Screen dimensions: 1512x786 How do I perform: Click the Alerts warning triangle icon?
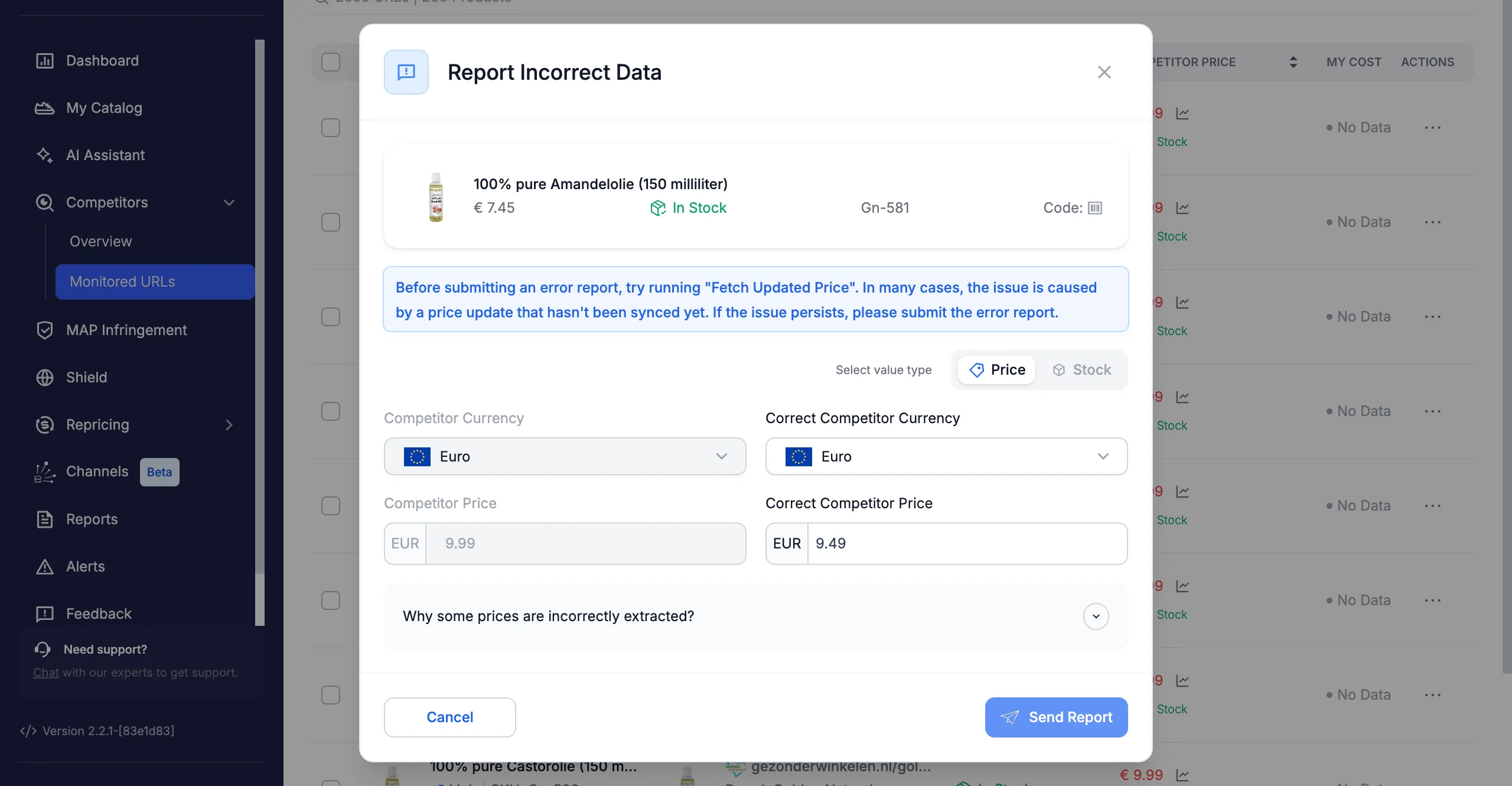45,566
